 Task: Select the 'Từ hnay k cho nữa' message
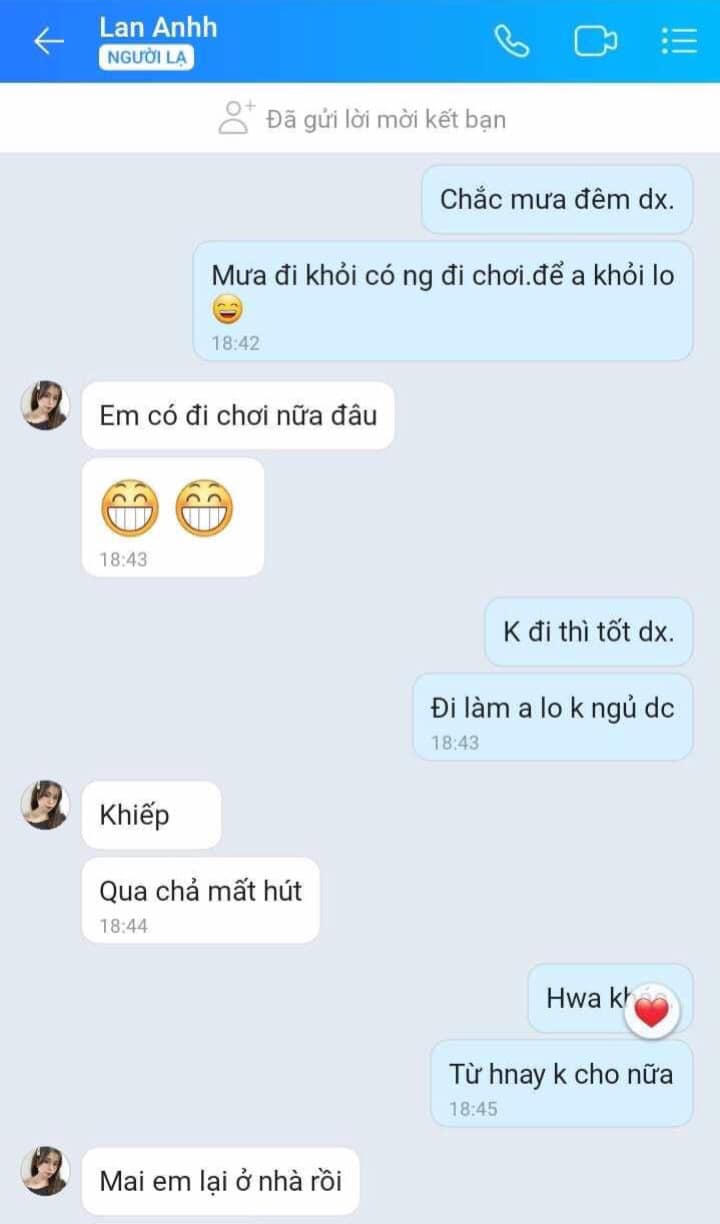point(561,1081)
